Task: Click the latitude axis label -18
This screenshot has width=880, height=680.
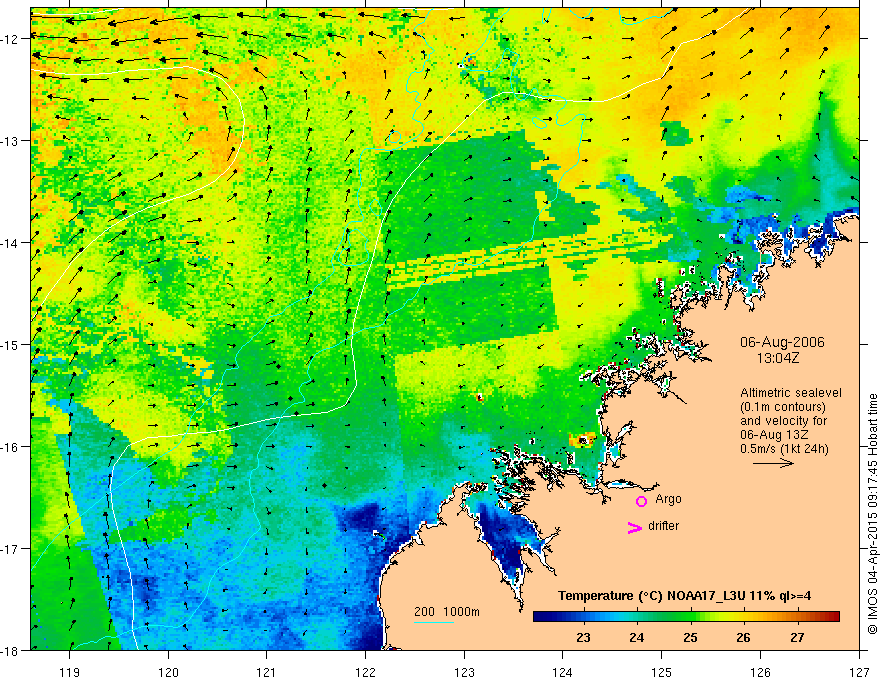Action: point(10,651)
